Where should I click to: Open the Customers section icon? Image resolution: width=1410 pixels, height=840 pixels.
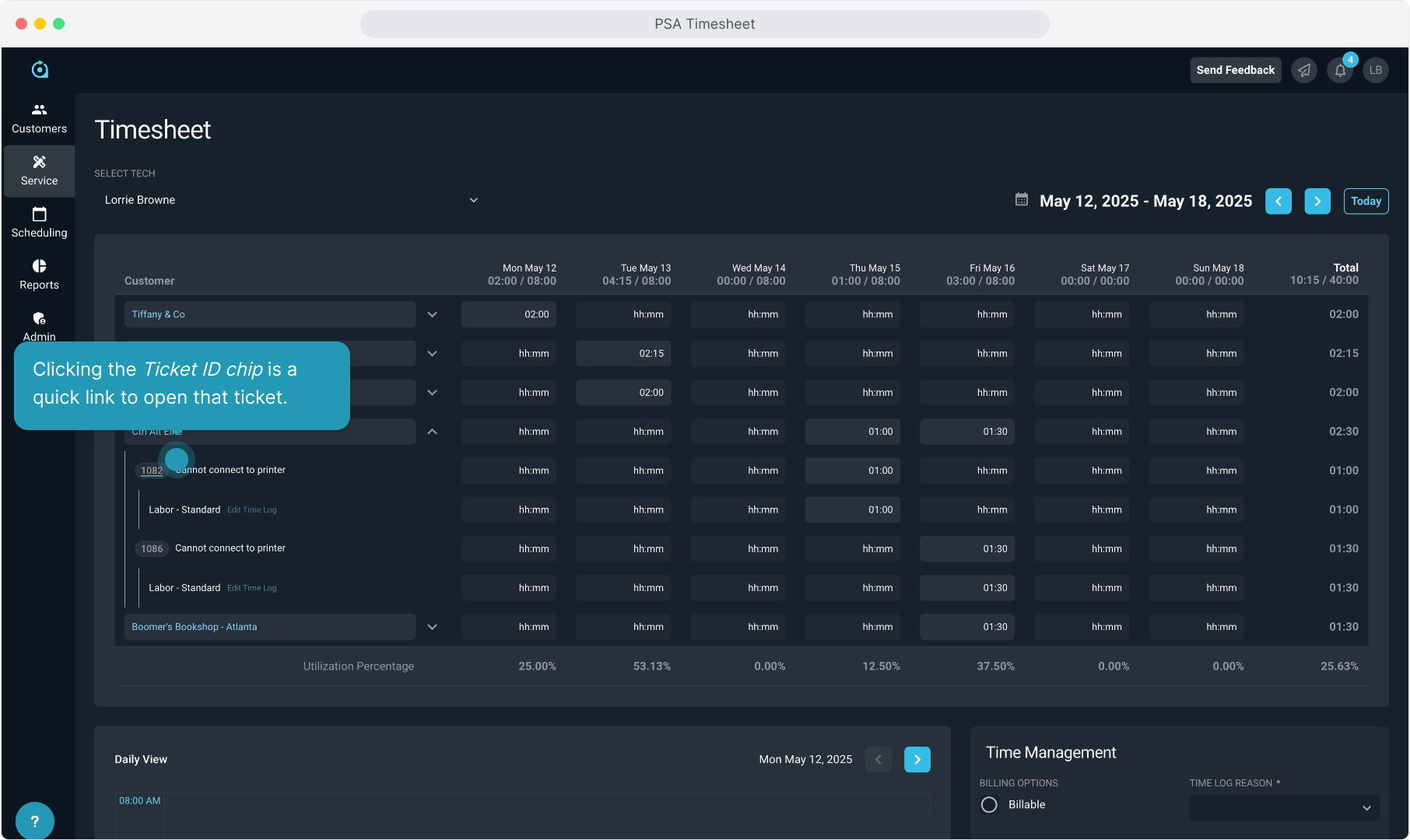point(39,110)
